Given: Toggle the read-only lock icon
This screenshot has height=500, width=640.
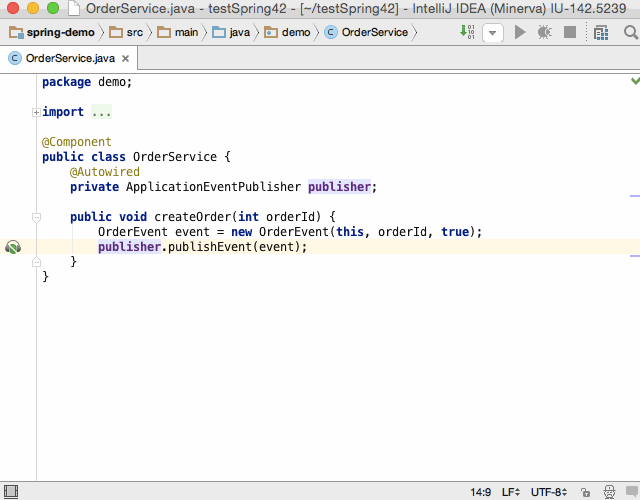Looking at the screenshot, I should point(586,492).
